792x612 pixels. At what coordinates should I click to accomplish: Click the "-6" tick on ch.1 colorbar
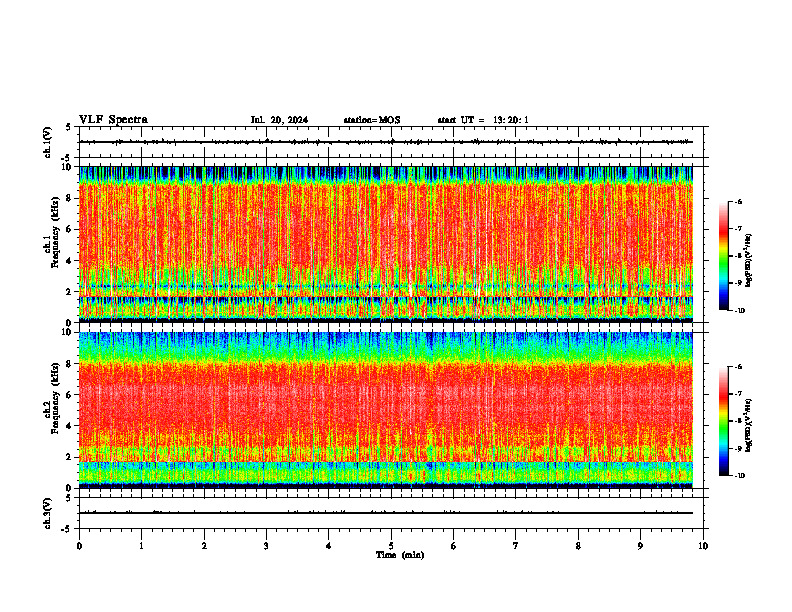[738, 201]
